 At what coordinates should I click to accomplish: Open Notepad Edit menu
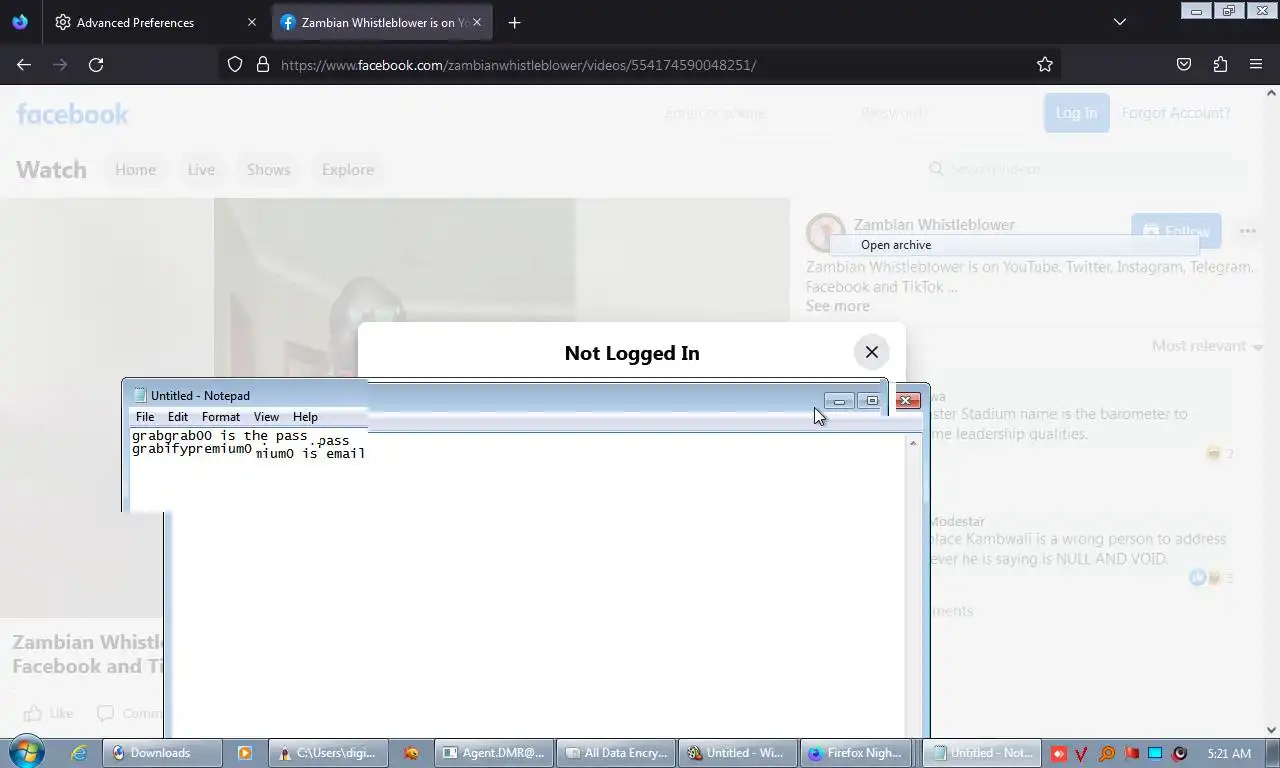[178, 417]
